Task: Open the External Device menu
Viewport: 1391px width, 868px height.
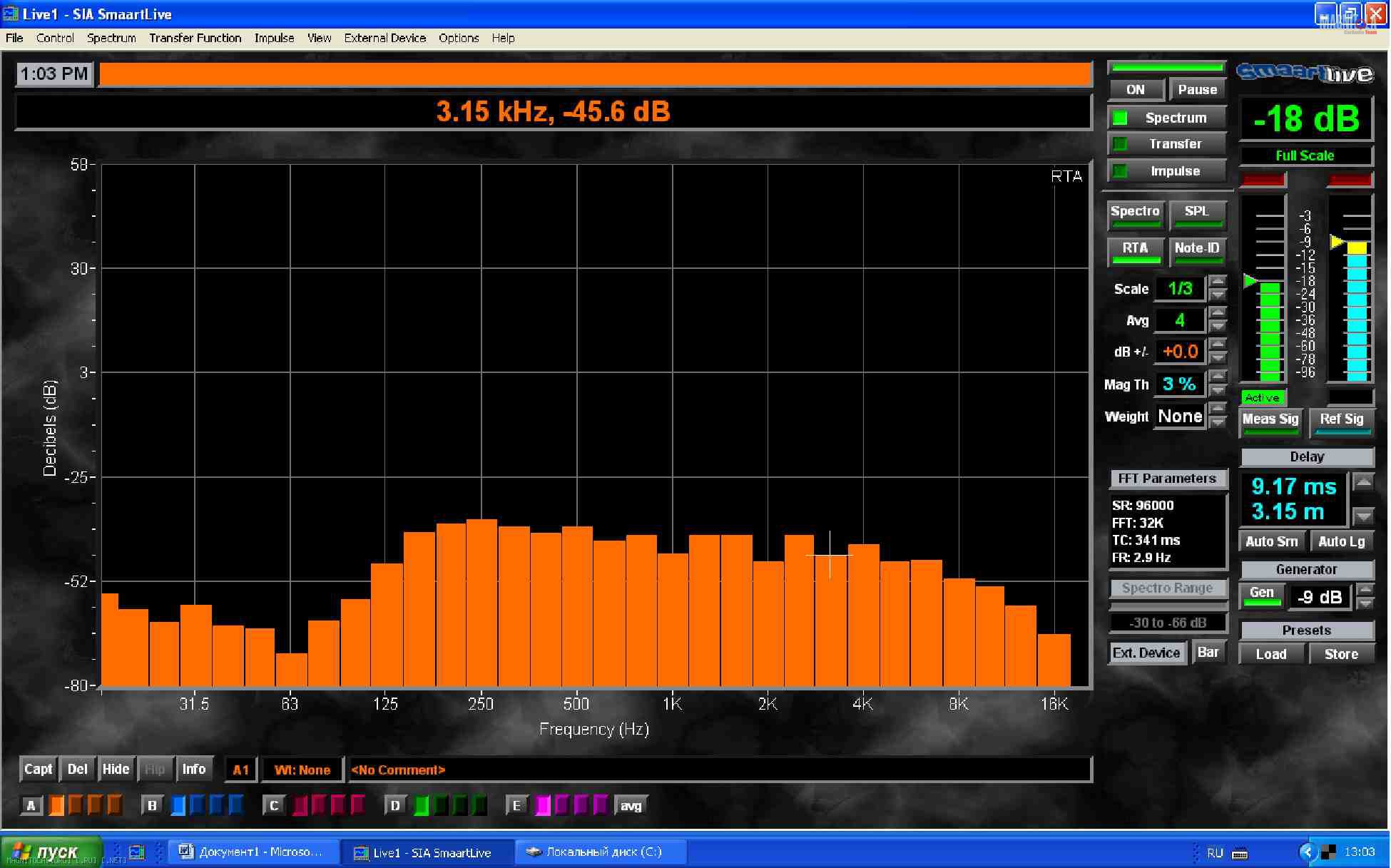Action: pyautogui.click(x=384, y=38)
